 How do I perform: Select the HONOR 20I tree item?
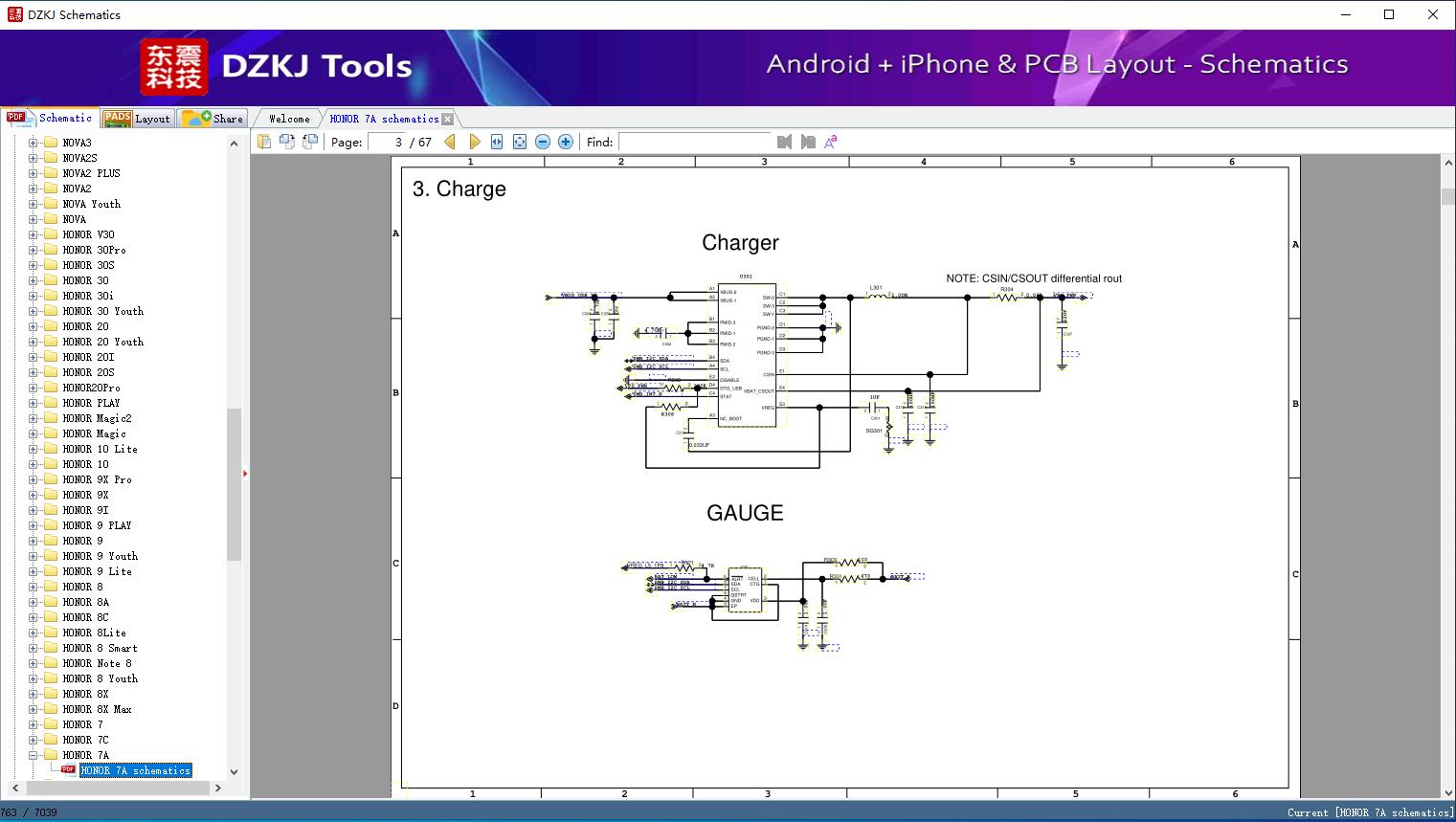(88, 357)
